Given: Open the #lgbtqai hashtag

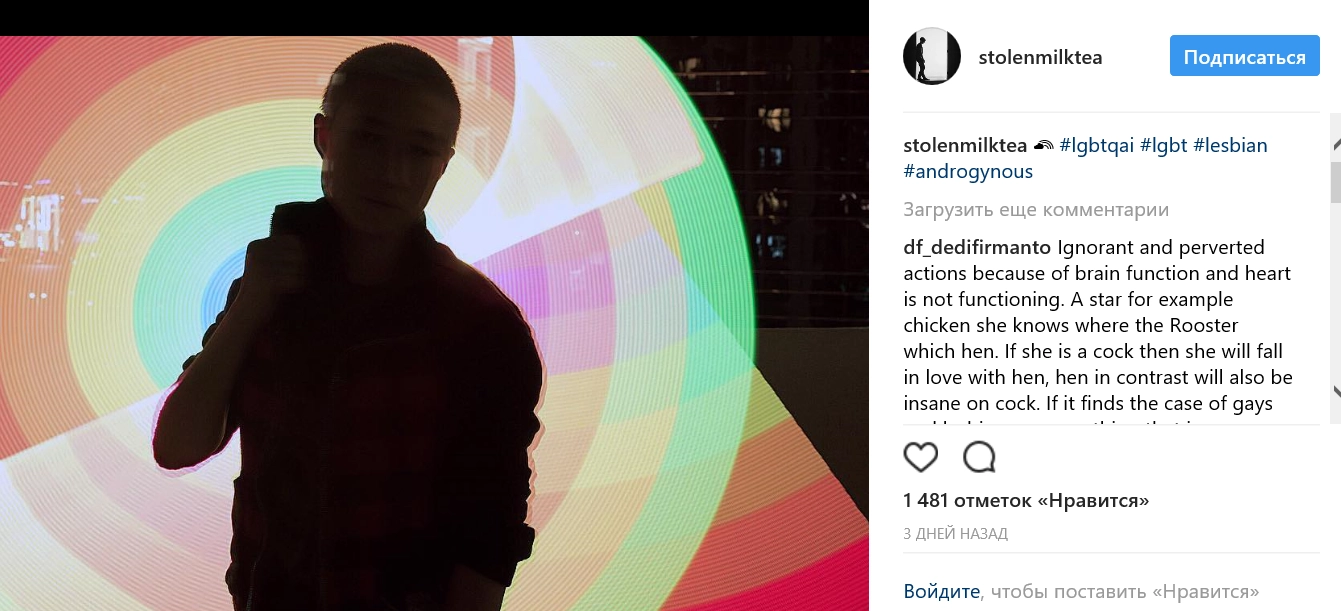Looking at the screenshot, I should [1097, 145].
